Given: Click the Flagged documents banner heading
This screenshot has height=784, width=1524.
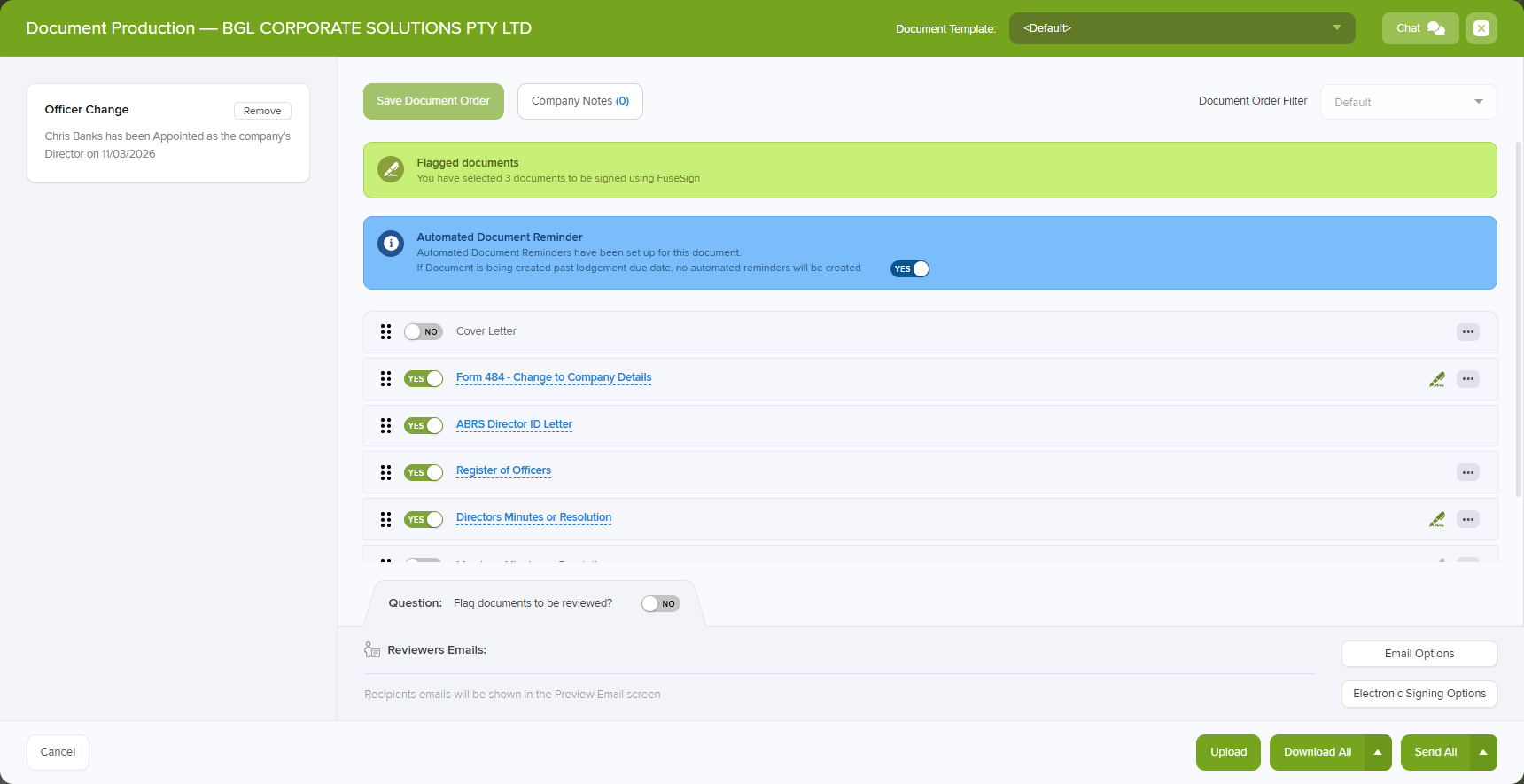Looking at the screenshot, I should tap(468, 163).
